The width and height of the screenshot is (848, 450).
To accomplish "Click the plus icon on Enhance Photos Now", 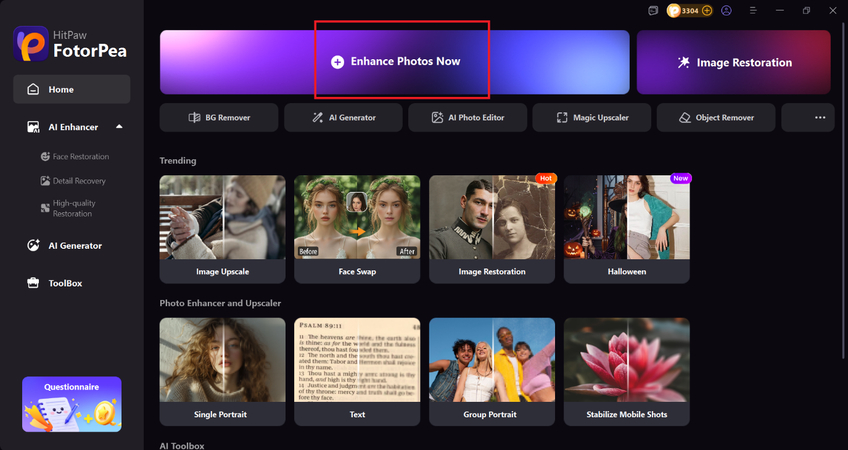I will pyautogui.click(x=337, y=62).
